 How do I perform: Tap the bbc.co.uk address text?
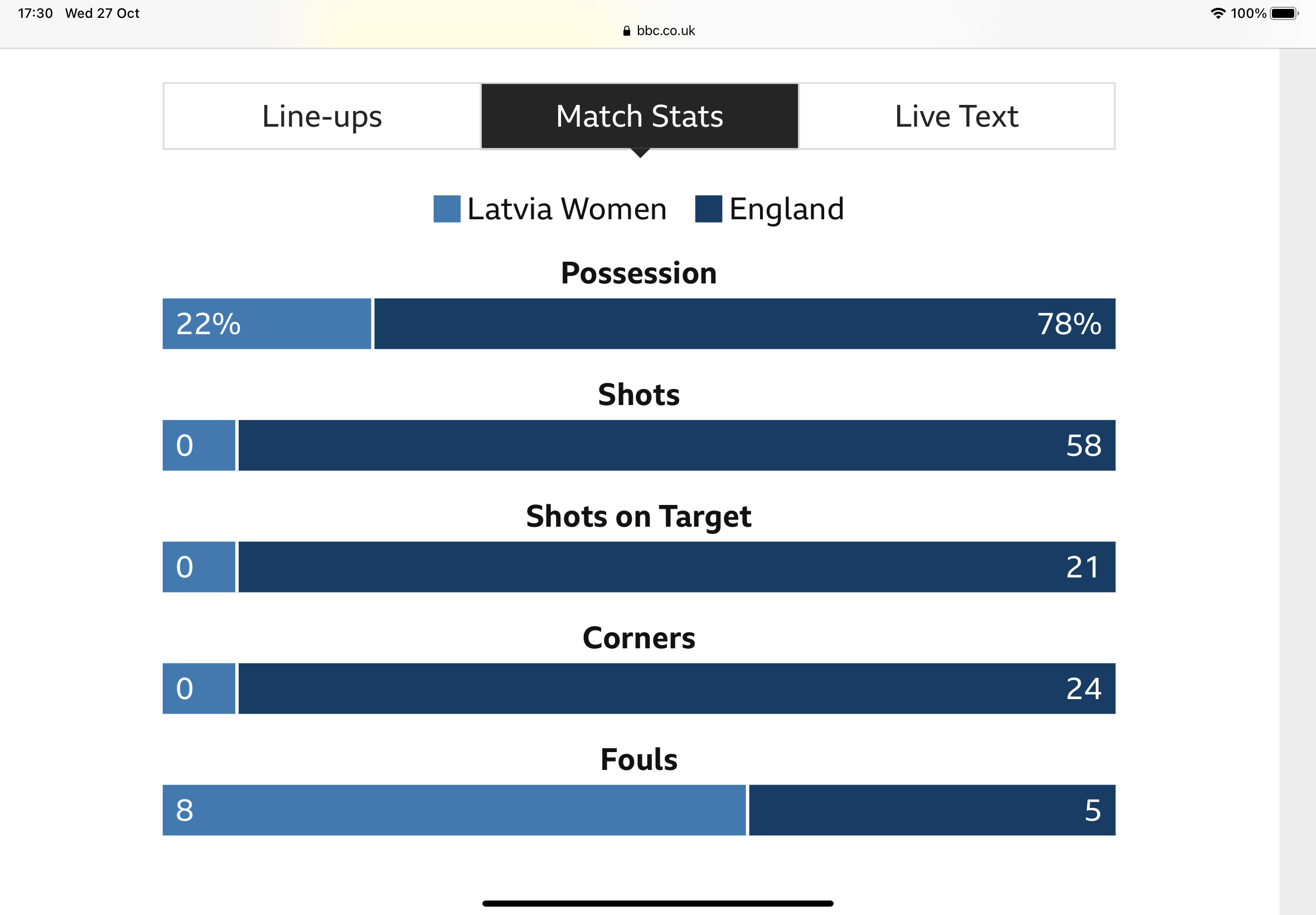click(666, 31)
